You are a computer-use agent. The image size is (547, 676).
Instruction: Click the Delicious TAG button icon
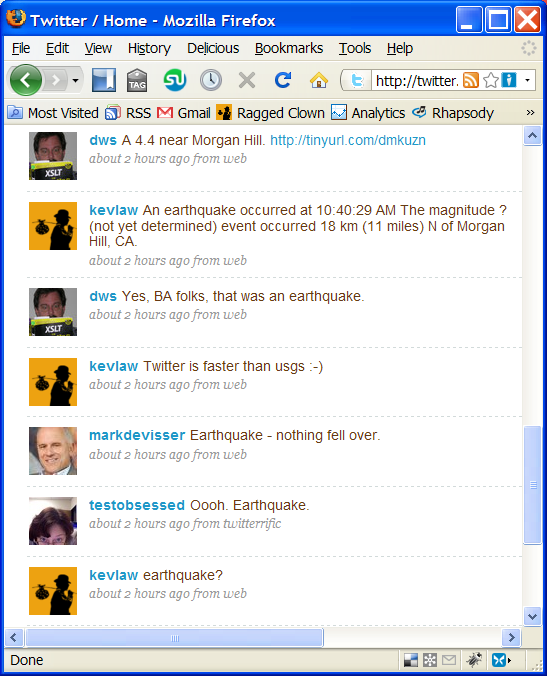coord(137,80)
